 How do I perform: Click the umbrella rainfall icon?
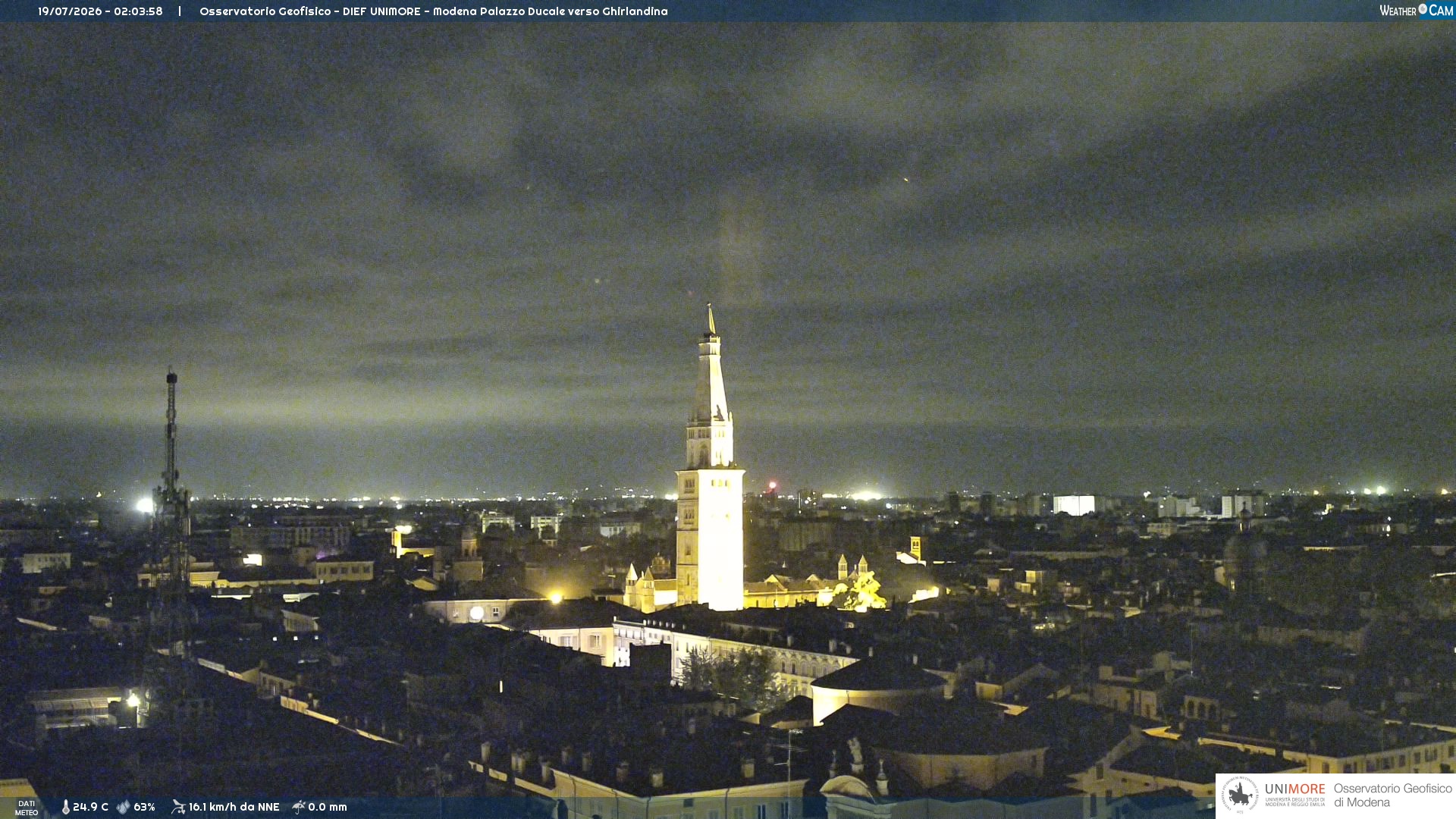(299, 807)
